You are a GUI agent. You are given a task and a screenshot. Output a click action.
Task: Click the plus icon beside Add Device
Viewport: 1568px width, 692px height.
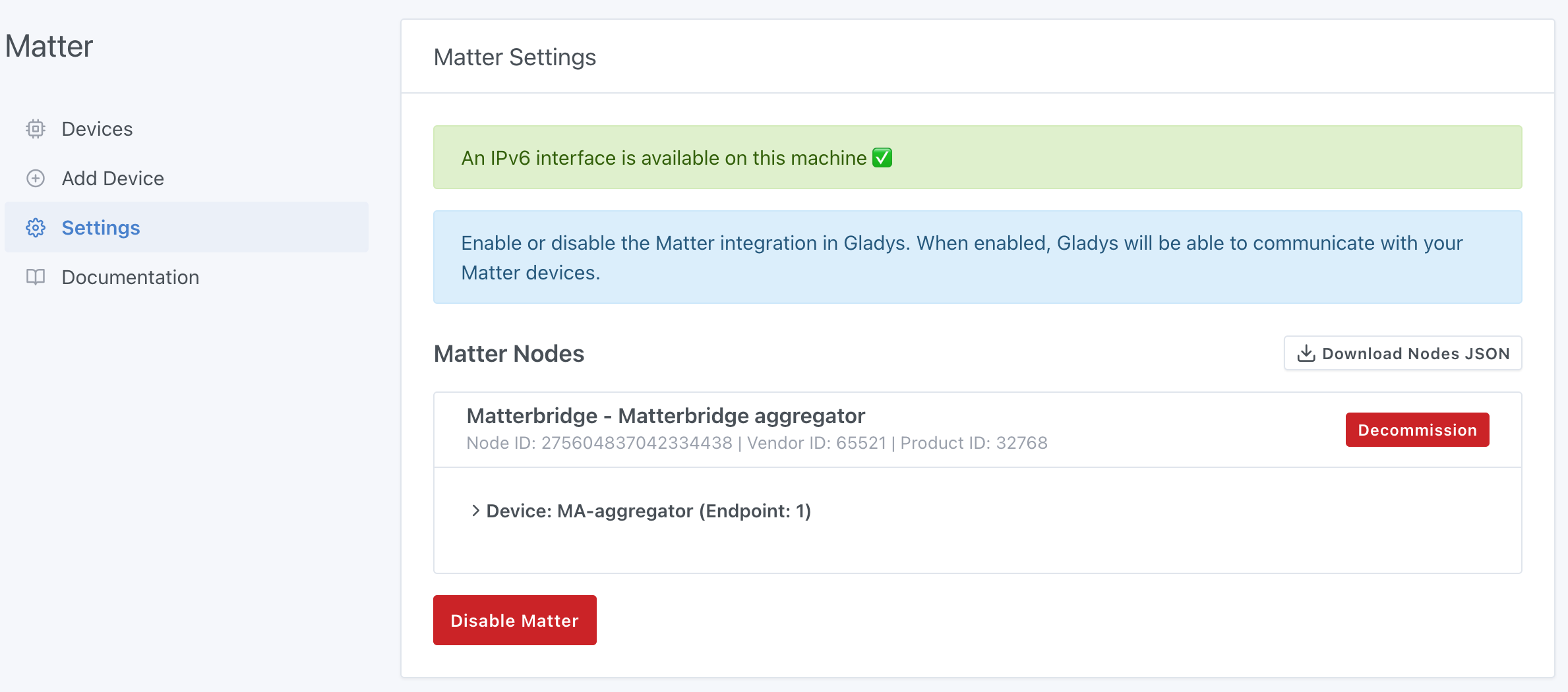36,178
